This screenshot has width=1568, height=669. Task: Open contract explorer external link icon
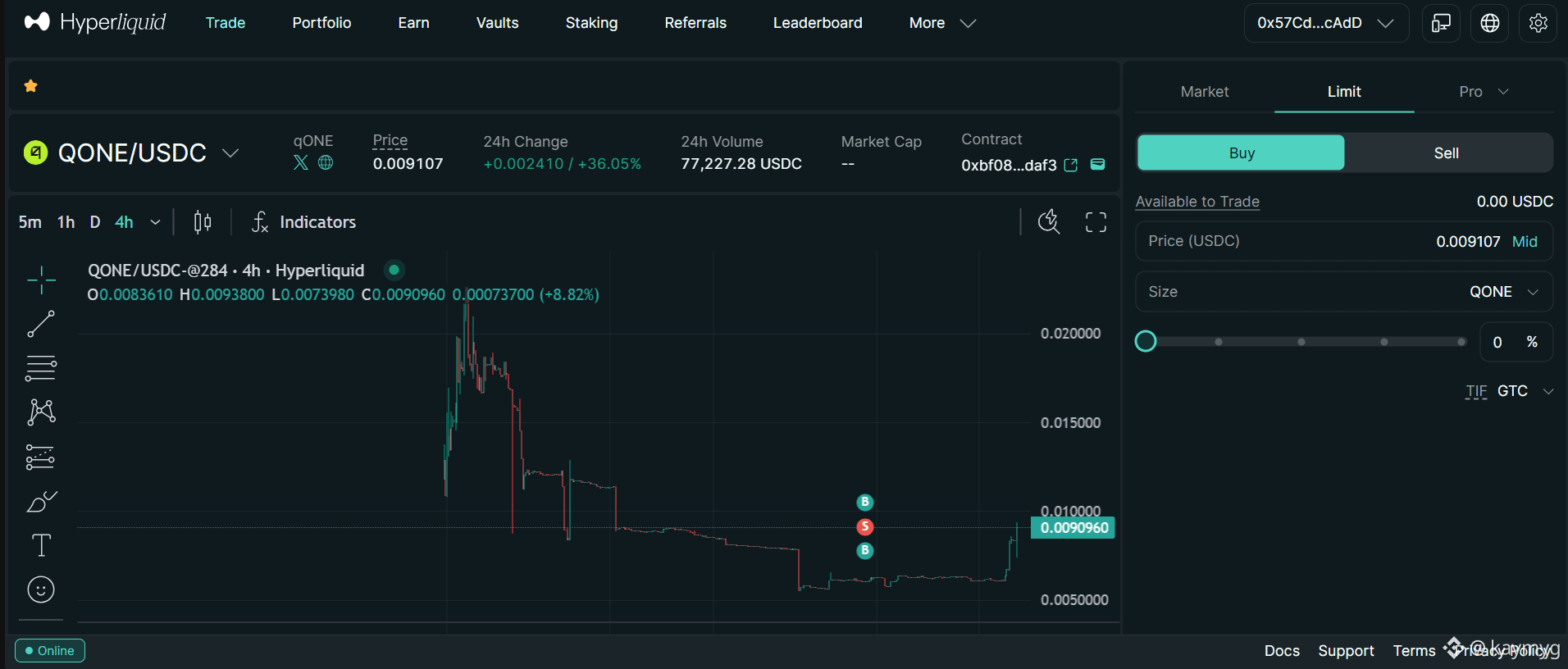pos(1071,165)
